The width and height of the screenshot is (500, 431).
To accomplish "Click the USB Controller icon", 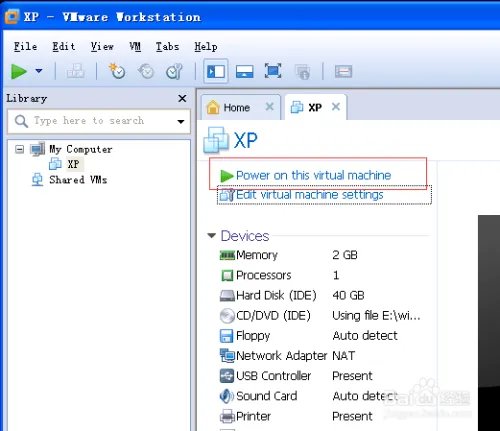I will point(227,376).
